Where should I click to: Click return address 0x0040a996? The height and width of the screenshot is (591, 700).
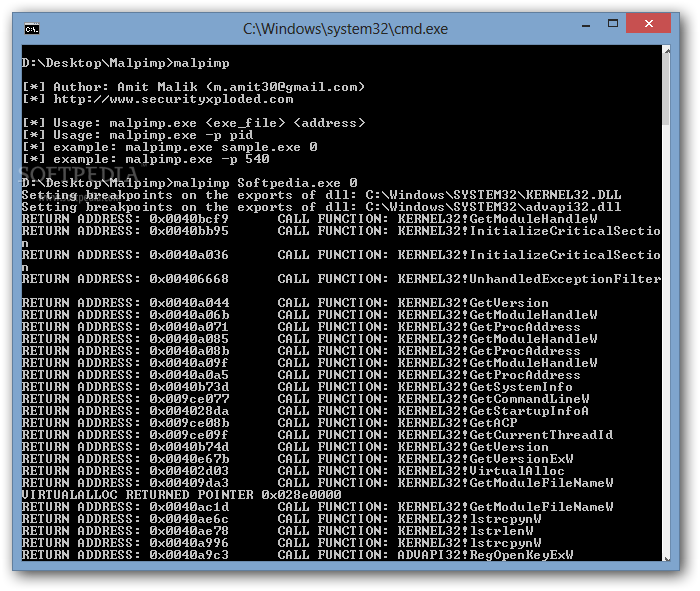tap(189, 543)
